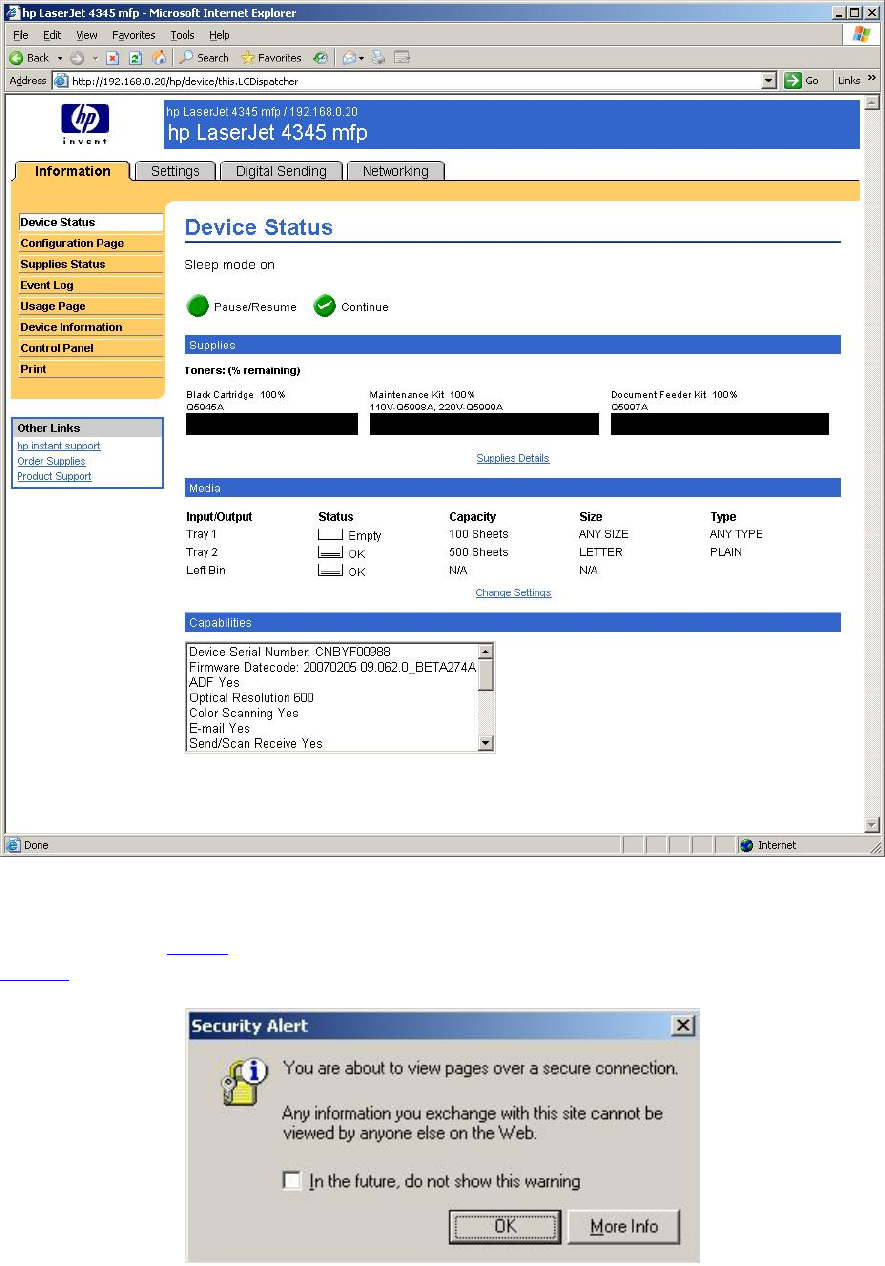Click the Tray 1 Empty status icon

(x=330, y=535)
